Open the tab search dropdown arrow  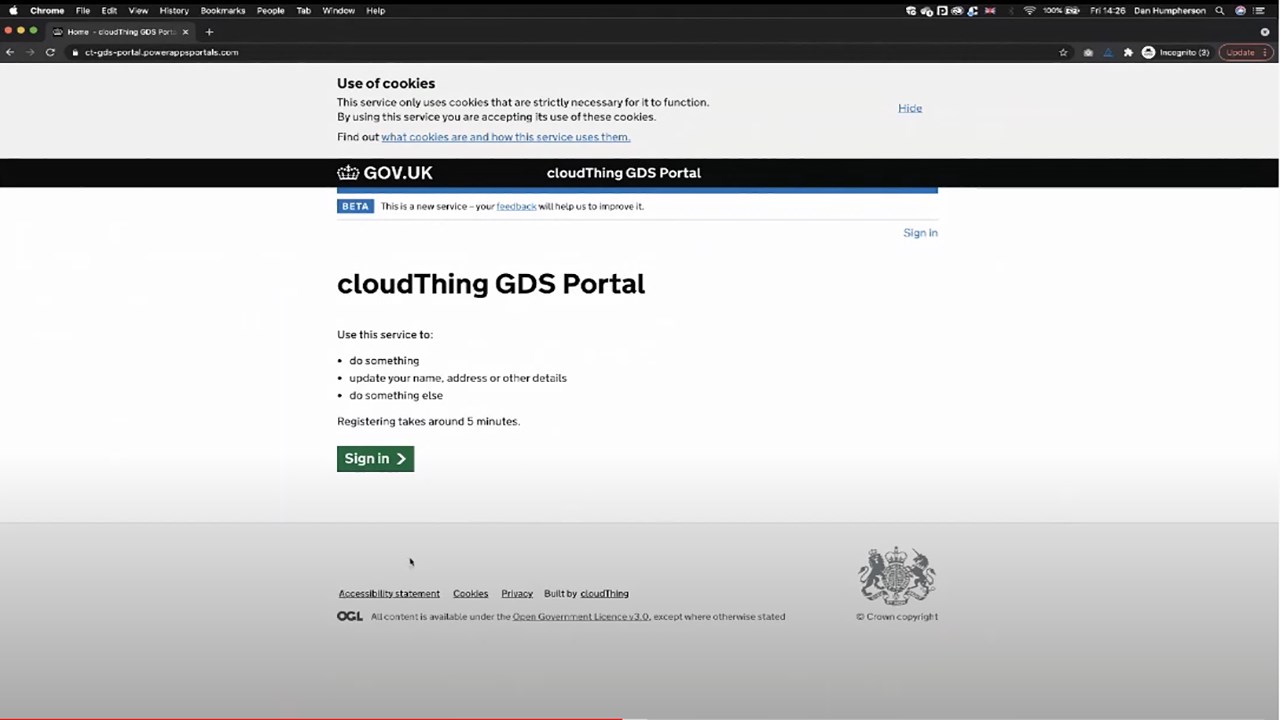(1265, 32)
